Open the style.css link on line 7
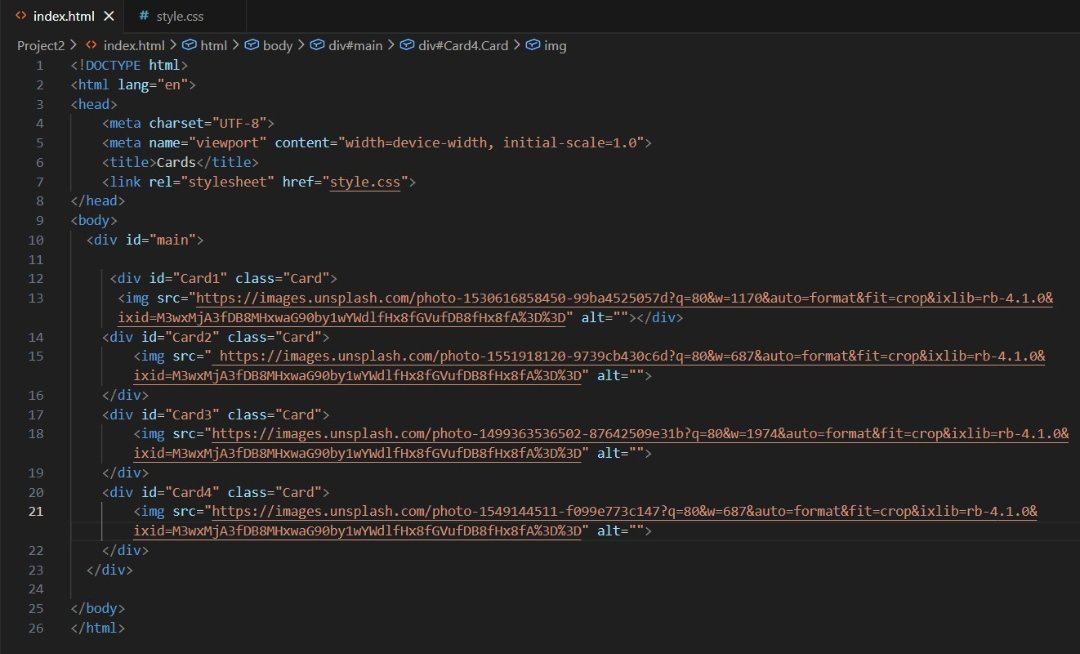The image size is (1080, 654). [365, 182]
